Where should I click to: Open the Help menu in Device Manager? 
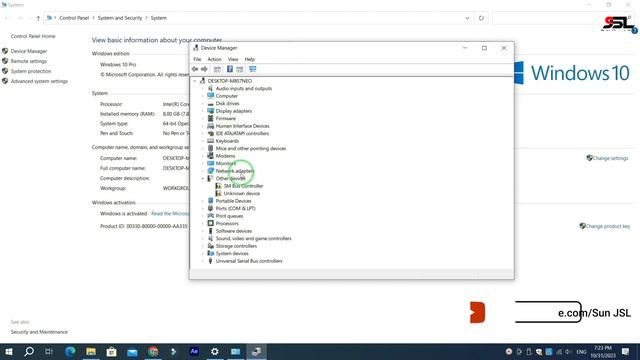point(250,59)
